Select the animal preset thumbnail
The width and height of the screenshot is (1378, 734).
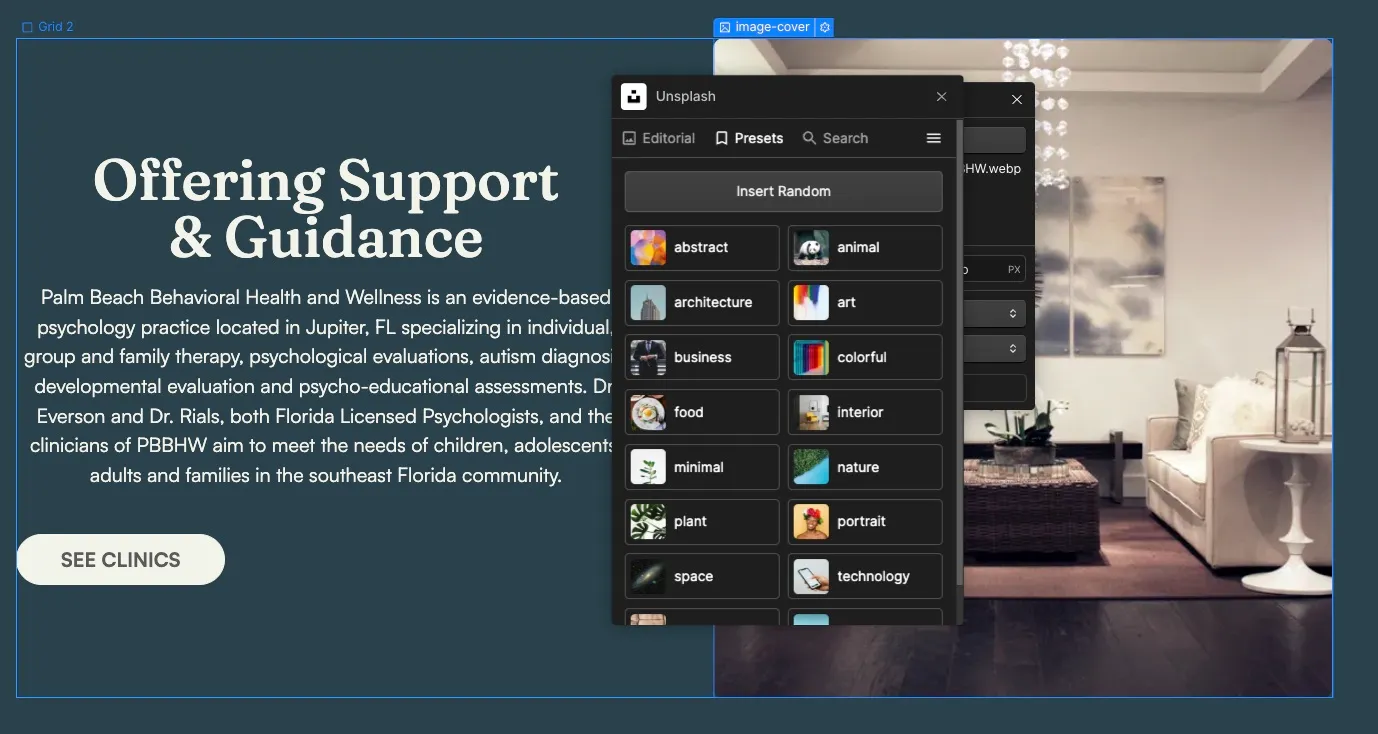pyautogui.click(x=810, y=247)
